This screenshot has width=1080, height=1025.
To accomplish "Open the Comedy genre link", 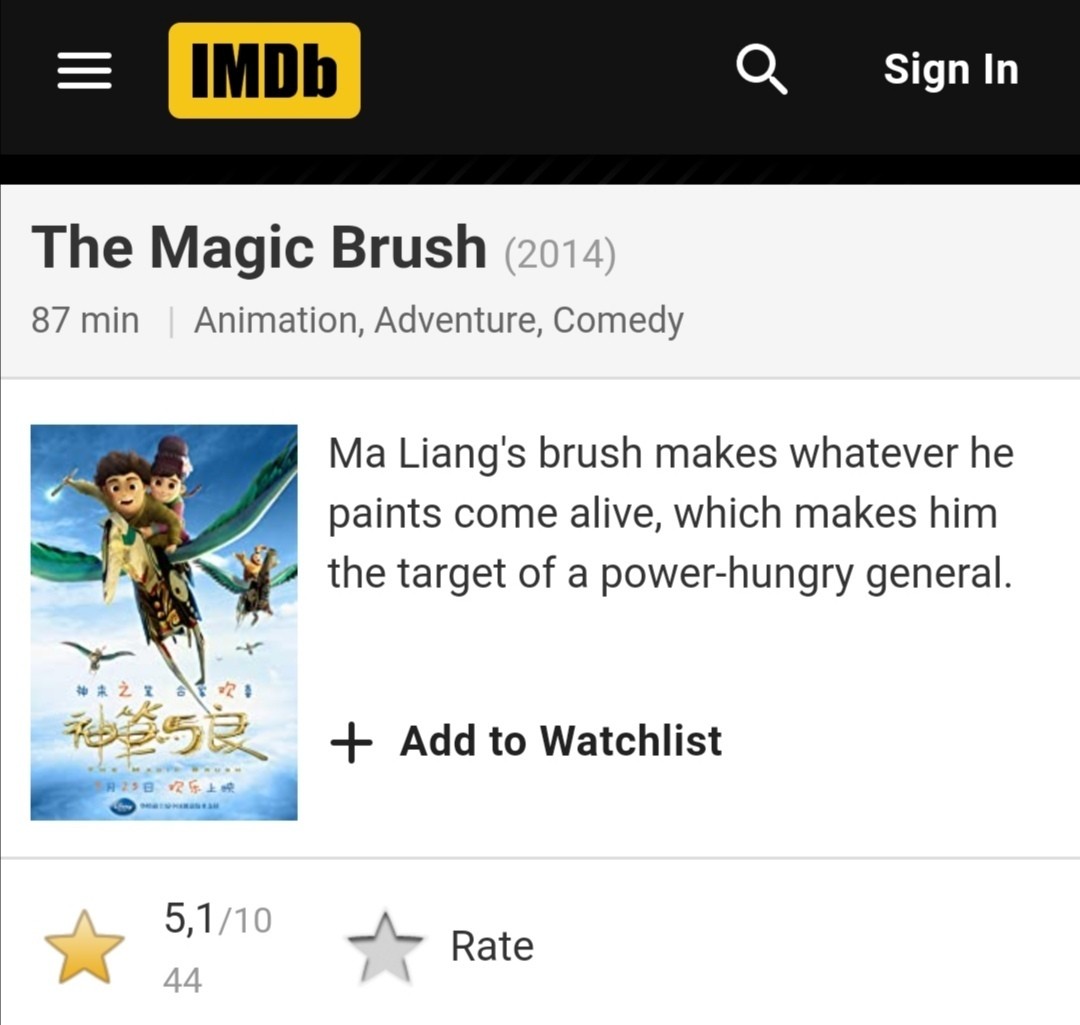I will tap(618, 321).
